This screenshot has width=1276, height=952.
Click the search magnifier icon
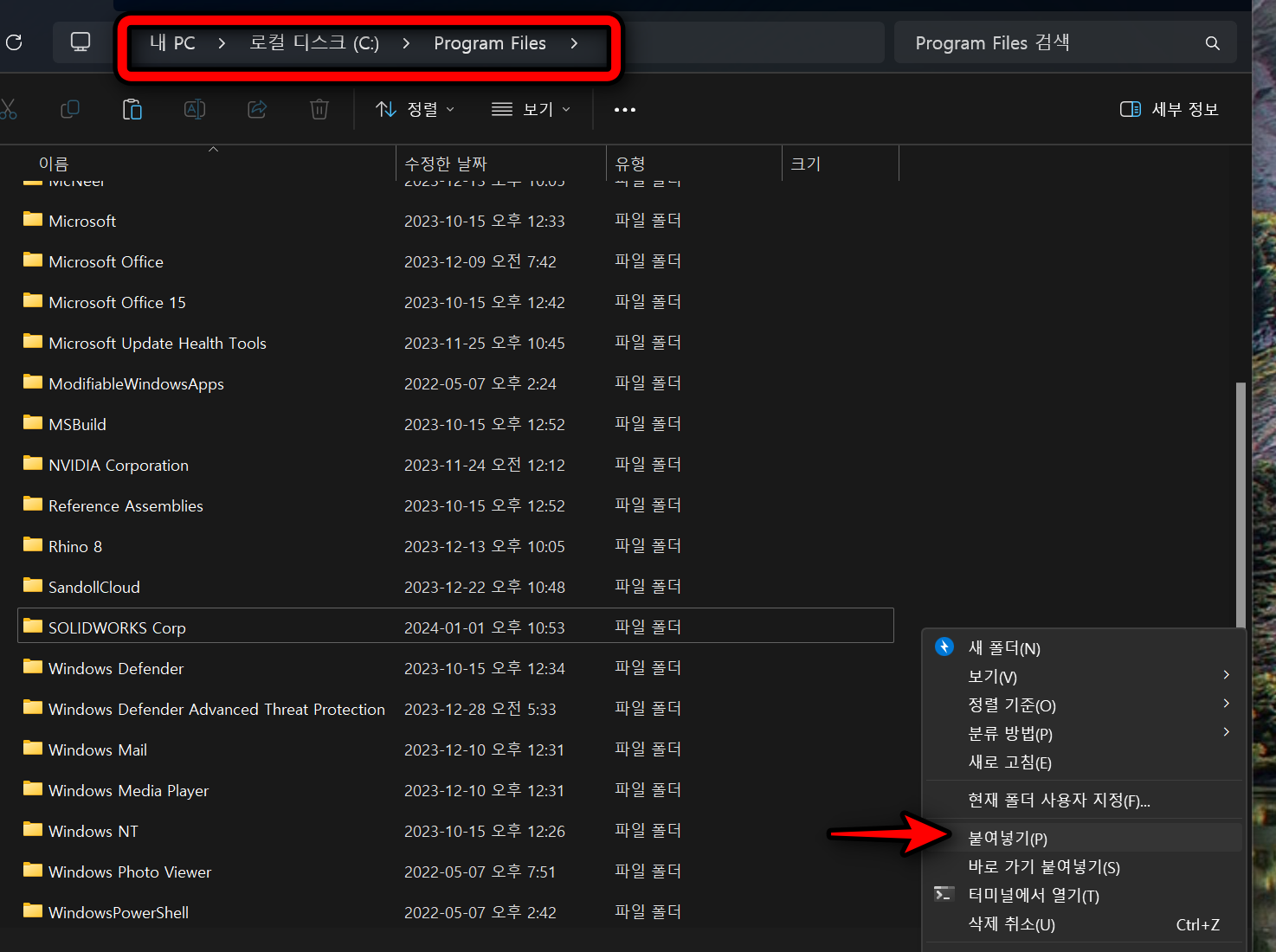(x=1213, y=43)
